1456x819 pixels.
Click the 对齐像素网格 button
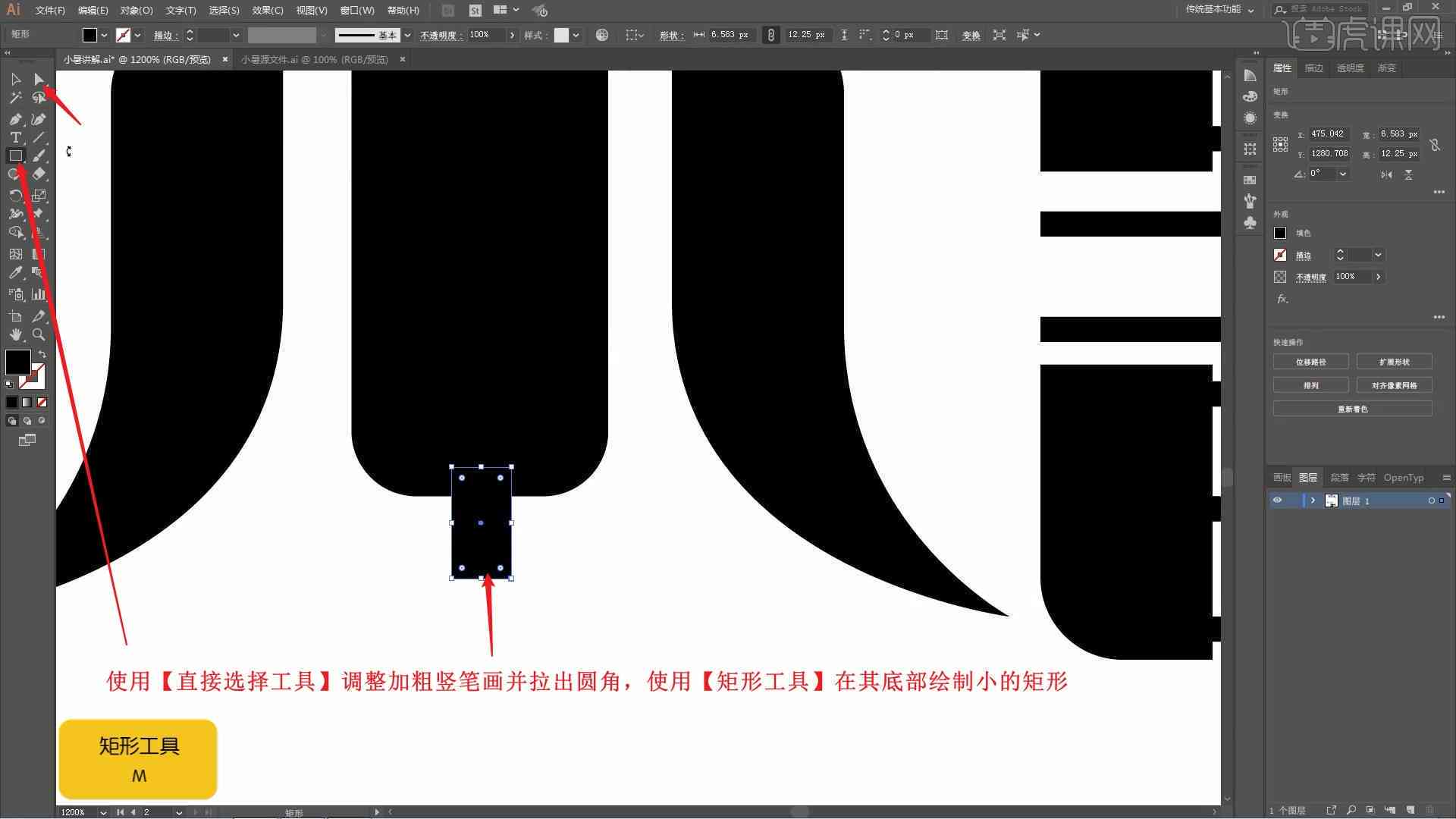[1394, 385]
